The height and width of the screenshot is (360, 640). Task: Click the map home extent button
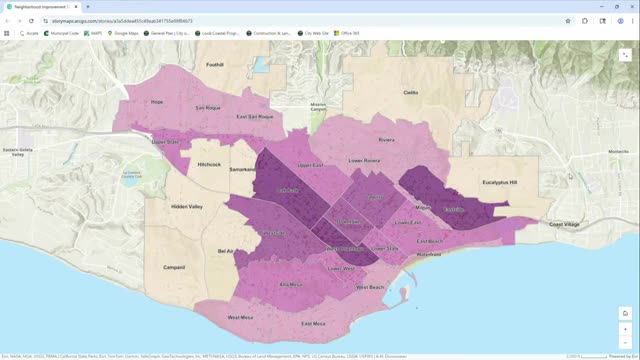(x=625, y=313)
